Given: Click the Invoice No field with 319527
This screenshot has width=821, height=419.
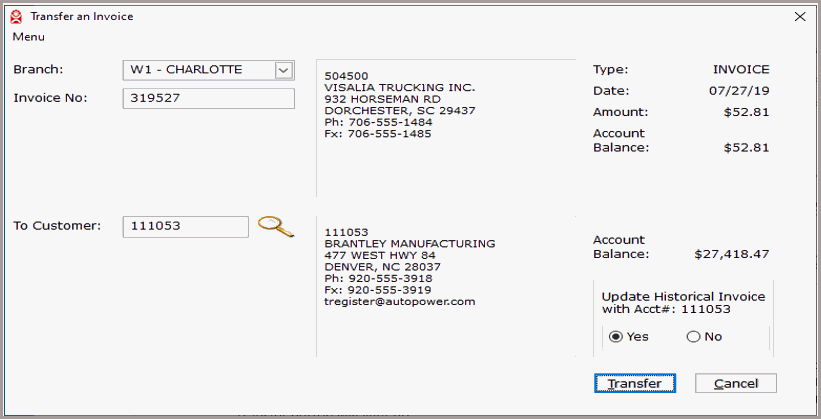Looking at the screenshot, I should pos(208,98).
